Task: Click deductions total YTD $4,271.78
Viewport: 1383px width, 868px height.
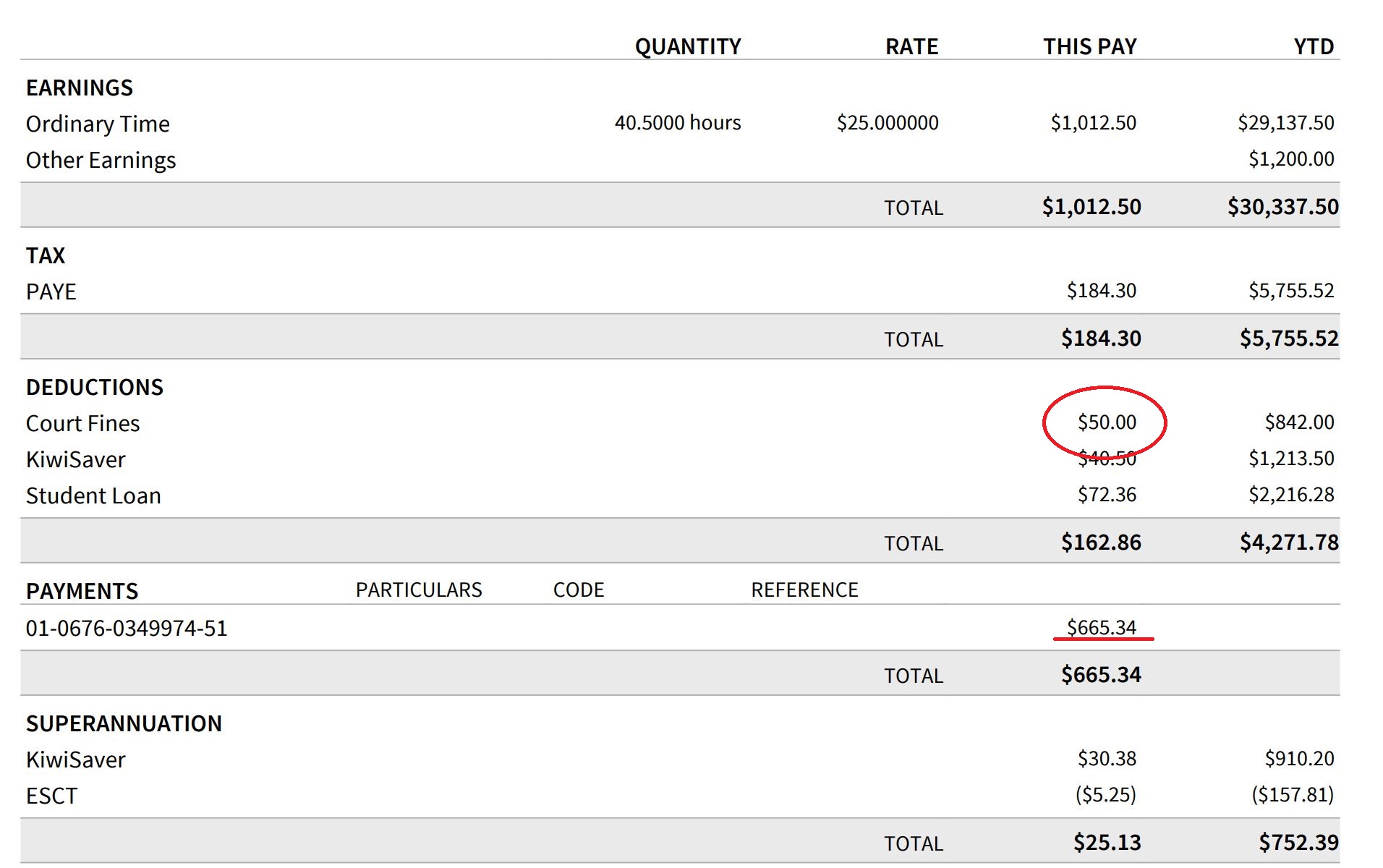Action: (x=1289, y=542)
